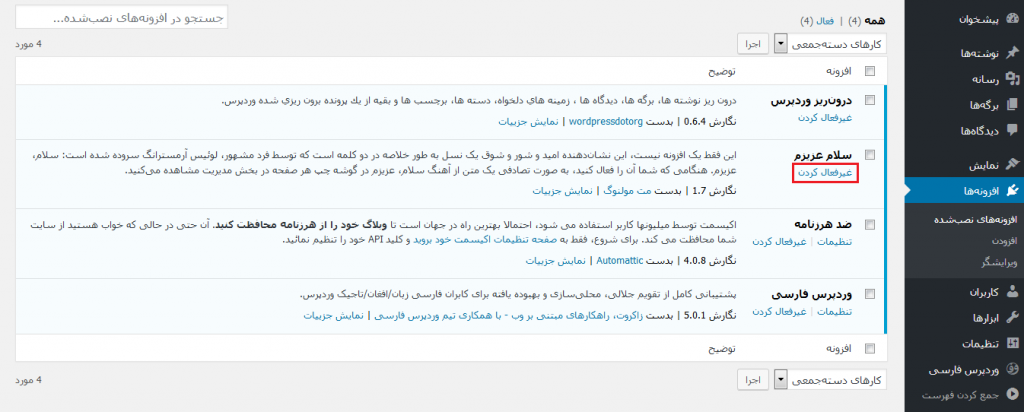Click the bottom 4 مورد item count
Screen dimensions: 1024x412
pos(29,379)
